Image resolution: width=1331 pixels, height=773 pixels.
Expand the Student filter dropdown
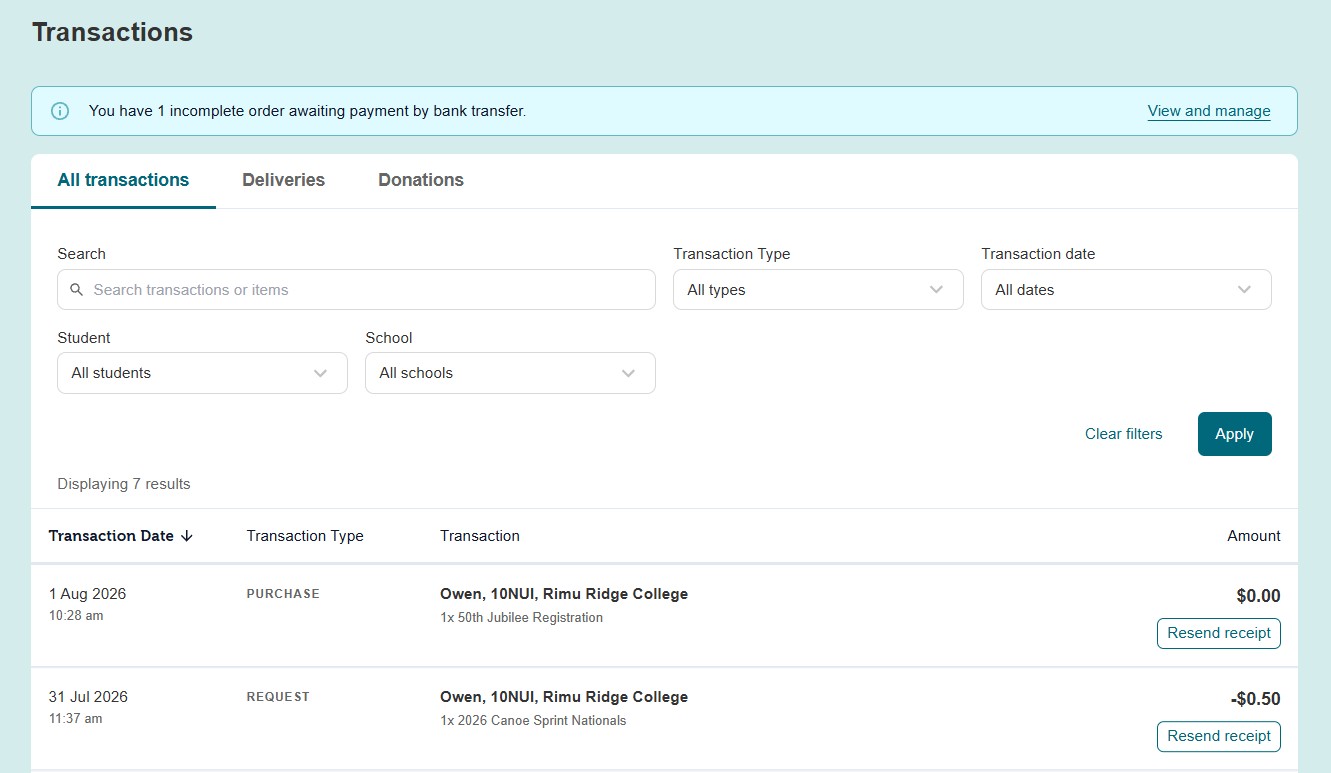202,373
